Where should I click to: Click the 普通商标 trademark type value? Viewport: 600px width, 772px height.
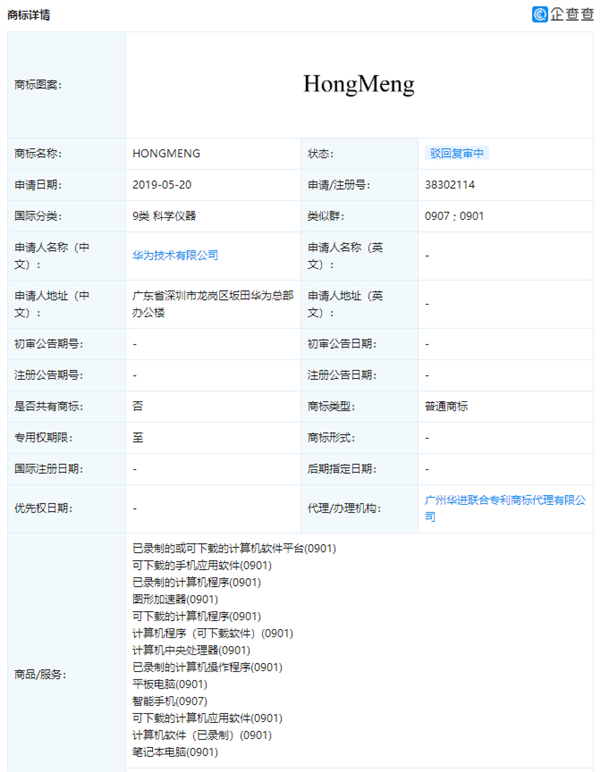tap(446, 406)
